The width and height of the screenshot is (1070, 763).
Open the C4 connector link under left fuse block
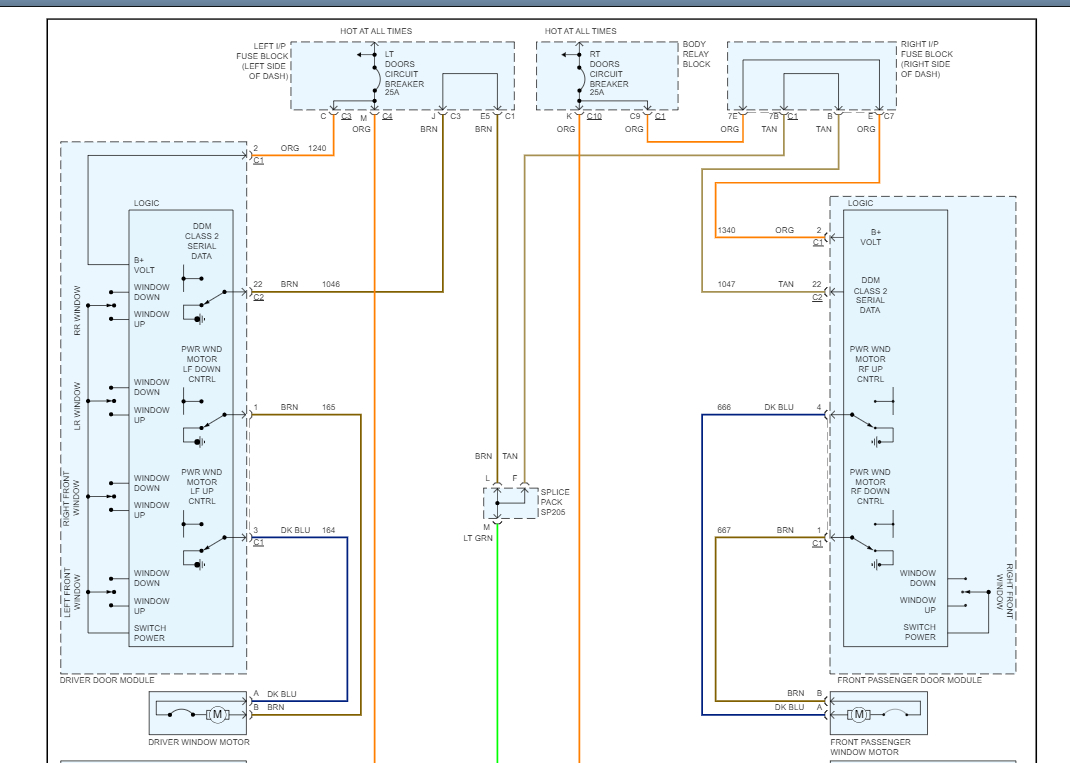(x=387, y=116)
